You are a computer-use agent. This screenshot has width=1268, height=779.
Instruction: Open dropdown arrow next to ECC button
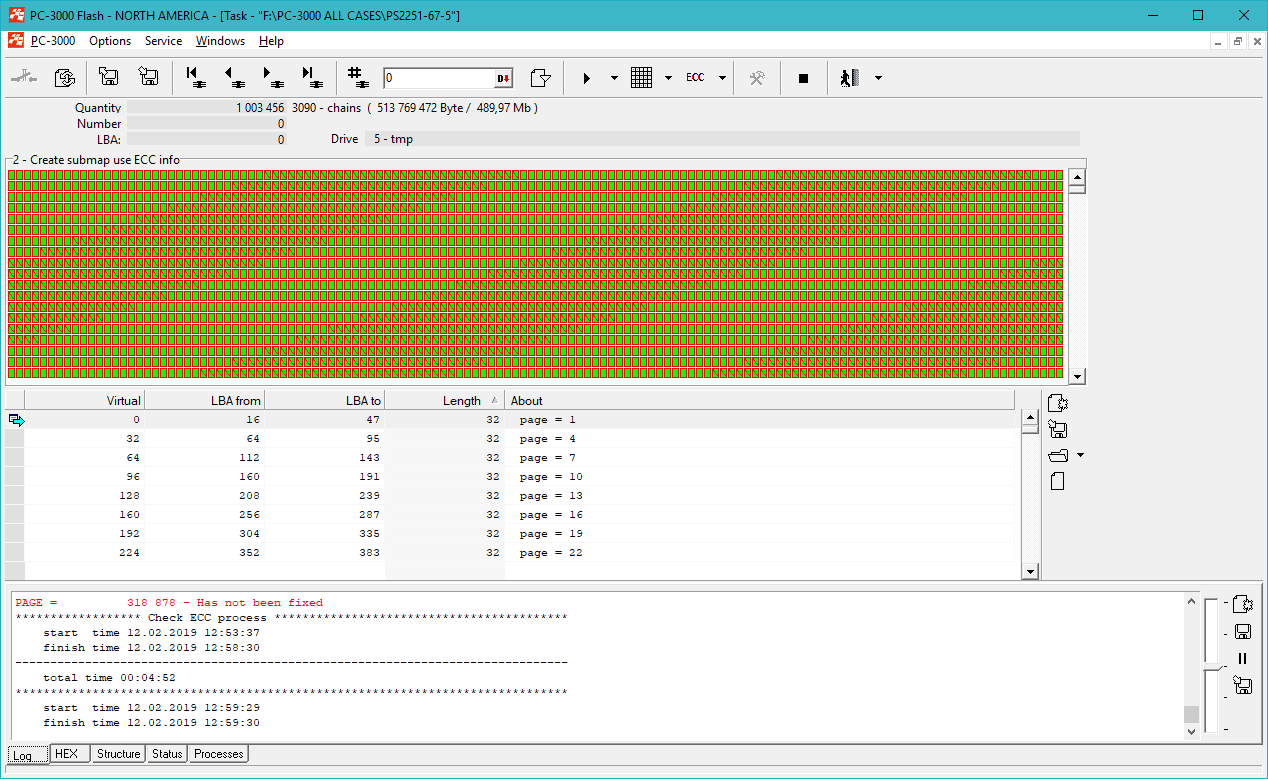[722, 78]
